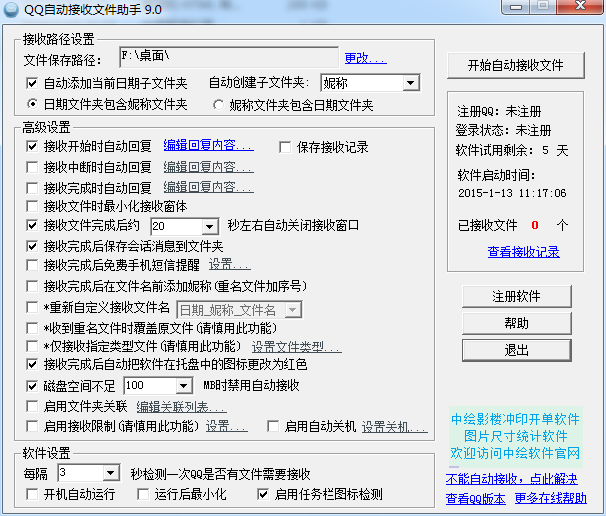Check 启用接收限制 checkbox
The width and height of the screenshot is (606, 516).
pos(32,427)
